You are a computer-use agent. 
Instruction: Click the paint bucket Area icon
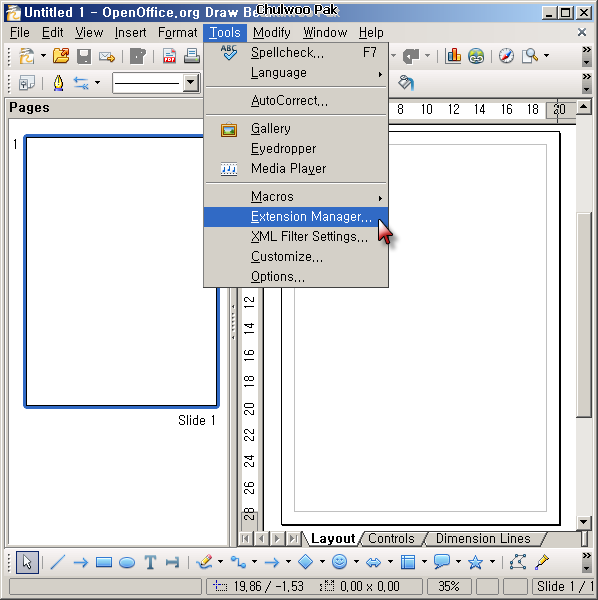click(x=406, y=83)
